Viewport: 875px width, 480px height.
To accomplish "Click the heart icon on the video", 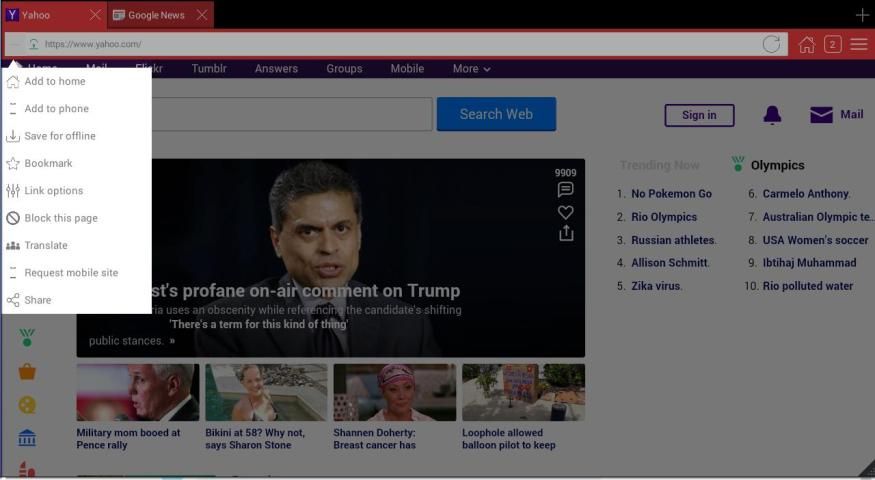I will (x=566, y=212).
